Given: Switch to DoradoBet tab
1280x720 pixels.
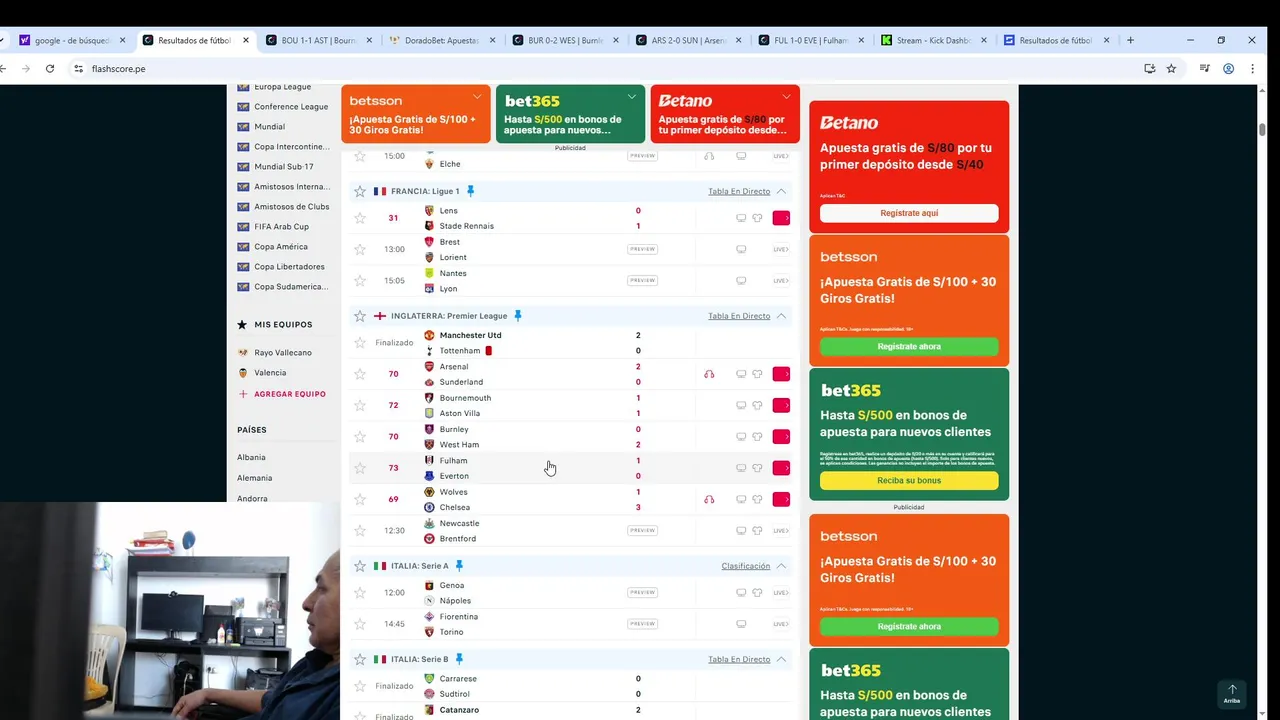Looking at the screenshot, I should point(441,41).
